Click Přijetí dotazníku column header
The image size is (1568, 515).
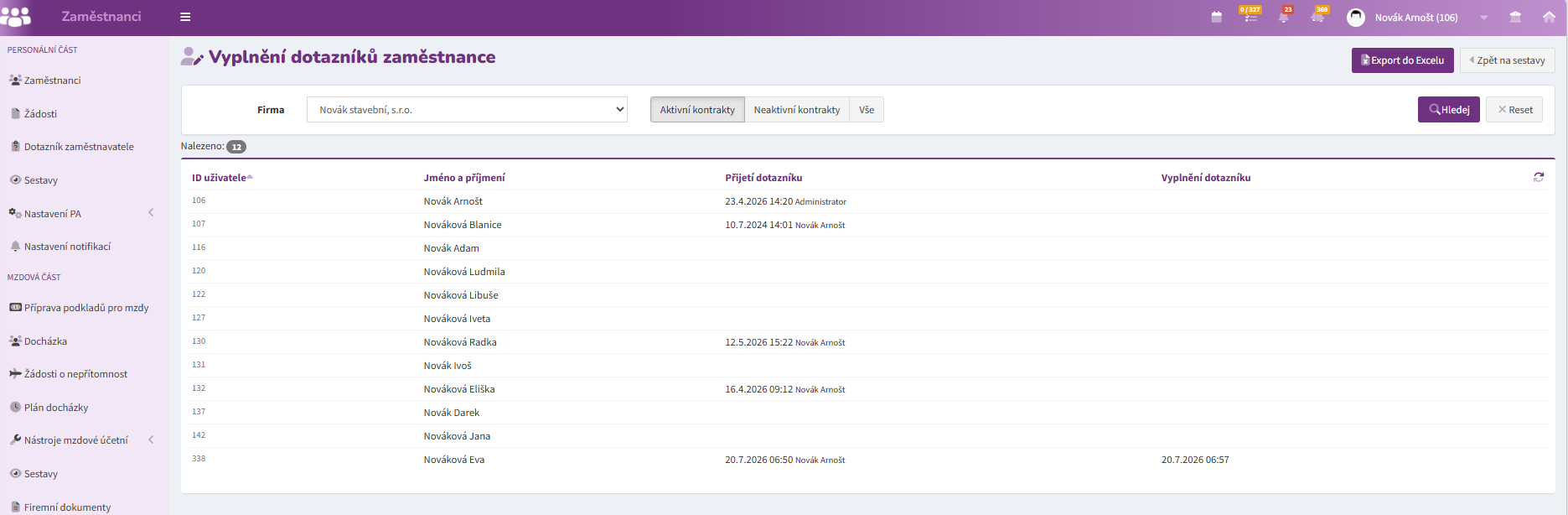click(763, 178)
